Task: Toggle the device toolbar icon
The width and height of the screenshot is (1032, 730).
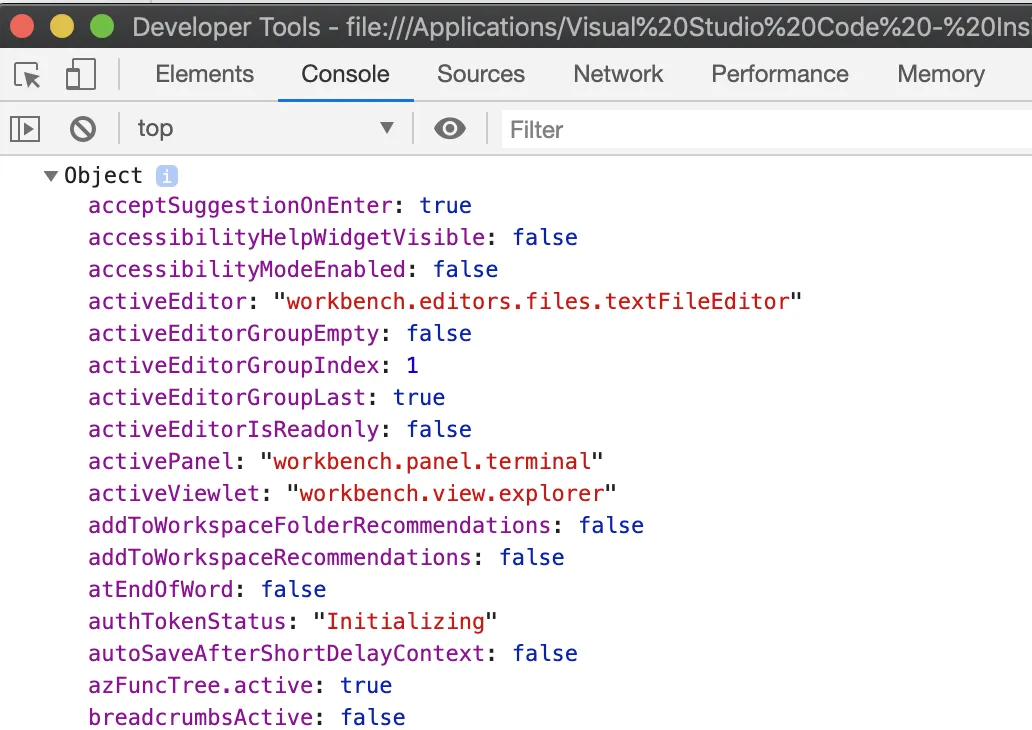Action: click(80, 75)
